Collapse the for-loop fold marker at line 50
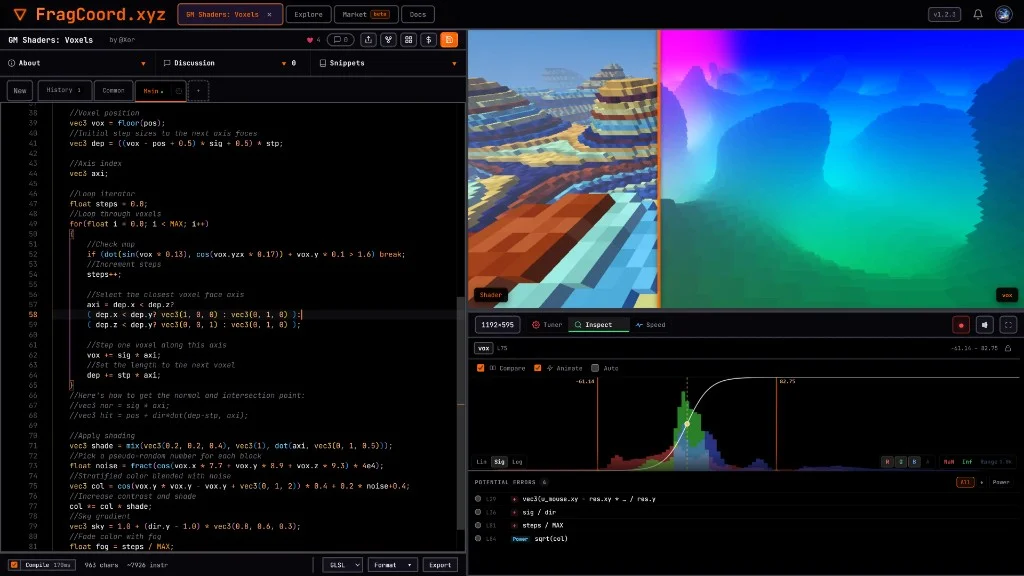The width and height of the screenshot is (1024, 576). (72, 234)
